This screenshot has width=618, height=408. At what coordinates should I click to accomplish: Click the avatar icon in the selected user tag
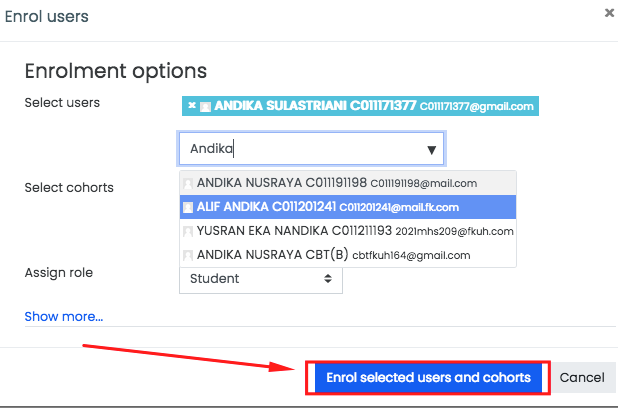pyautogui.click(x=204, y=106)
